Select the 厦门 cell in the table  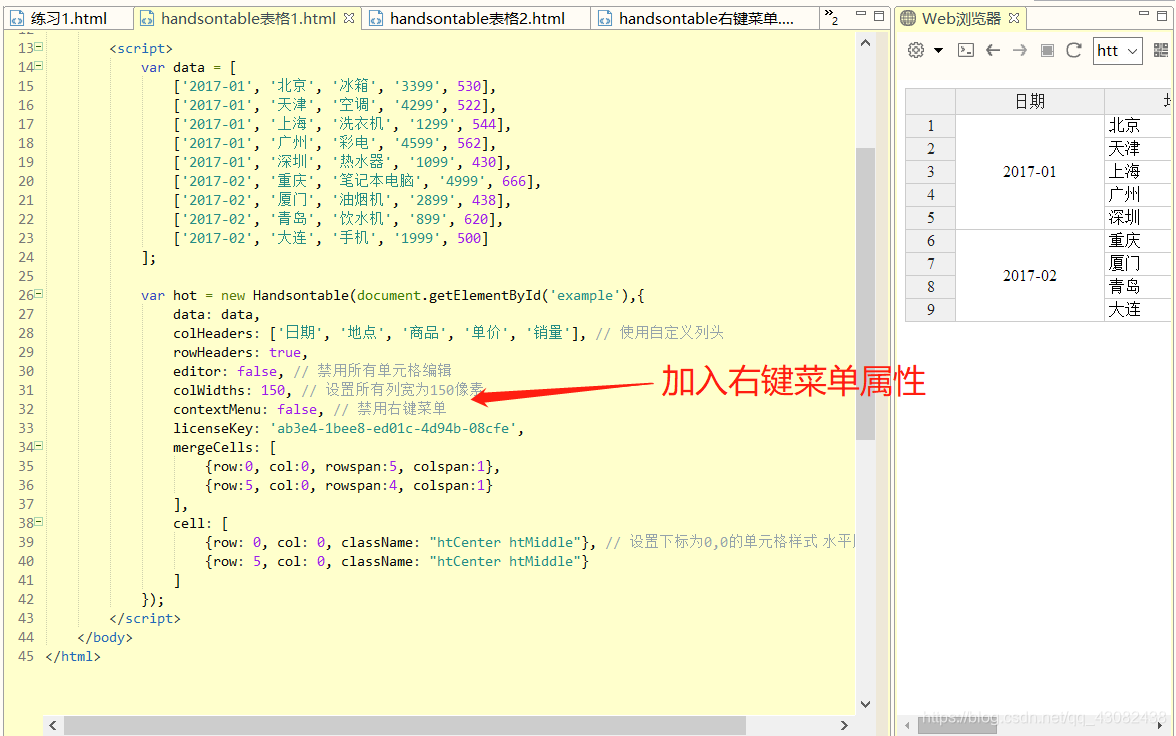(x=1138, y=263)
